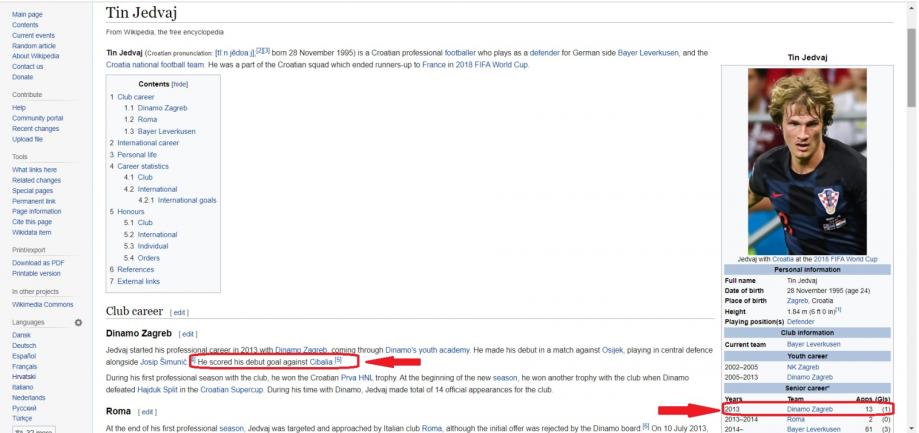Image resolution: width=919 pixels, height=433 pixels.
Task: Switch to Русский language version
Action: [x=24, y=408]
